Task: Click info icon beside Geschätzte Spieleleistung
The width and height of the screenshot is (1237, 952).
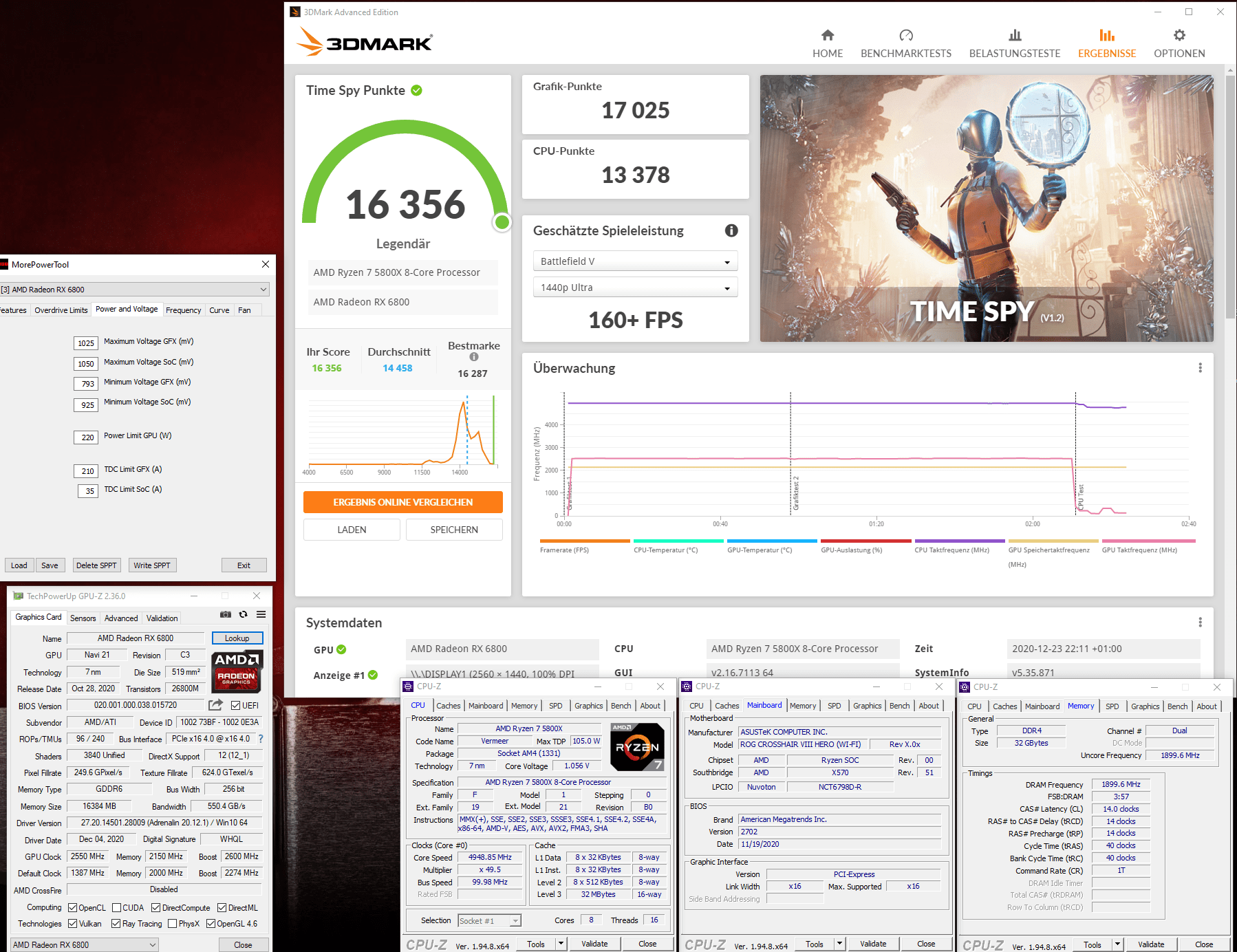Action: [x=731, y=230]
